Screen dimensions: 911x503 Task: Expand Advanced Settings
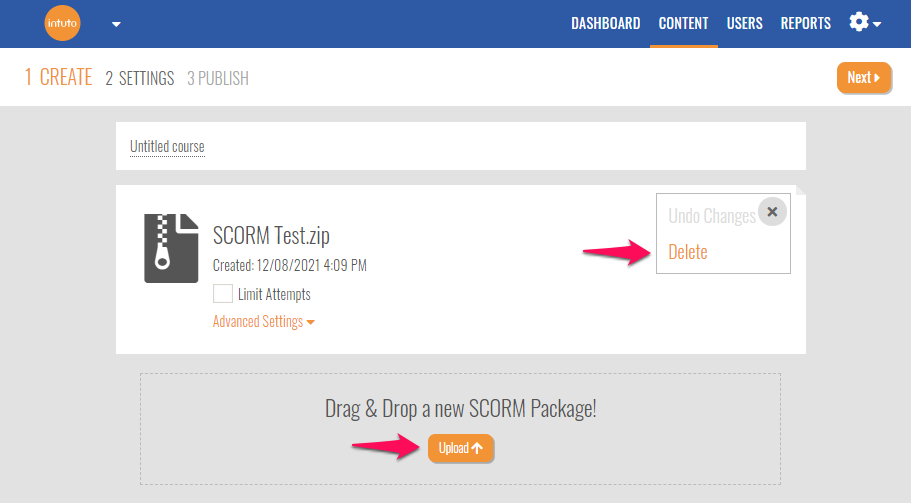pyautogui.click(x=263, y=322)
